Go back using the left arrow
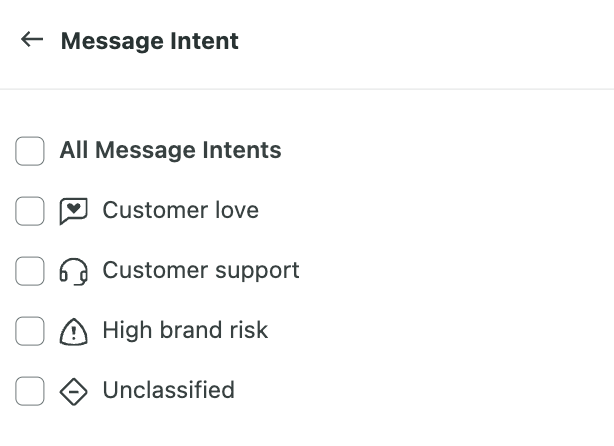The height and width of the screenshot is (446, 614). (x=32, y=40)
